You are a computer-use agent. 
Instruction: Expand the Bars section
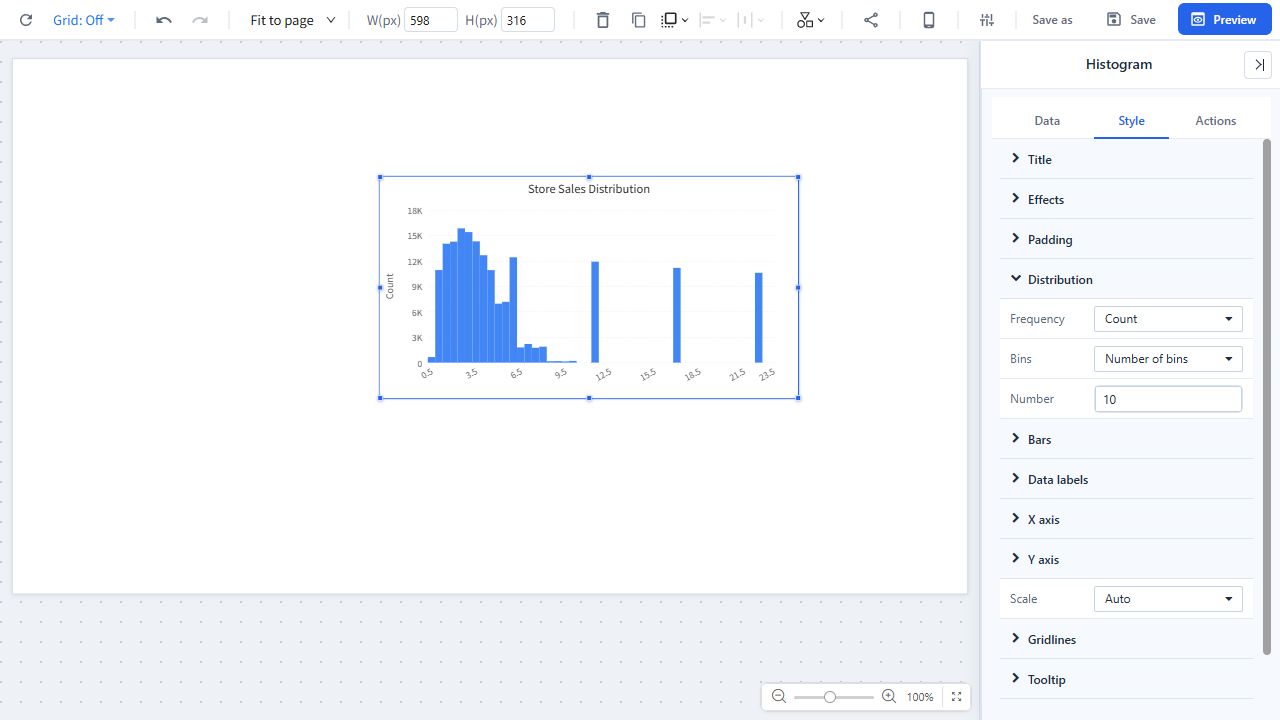pos(1126,439)
